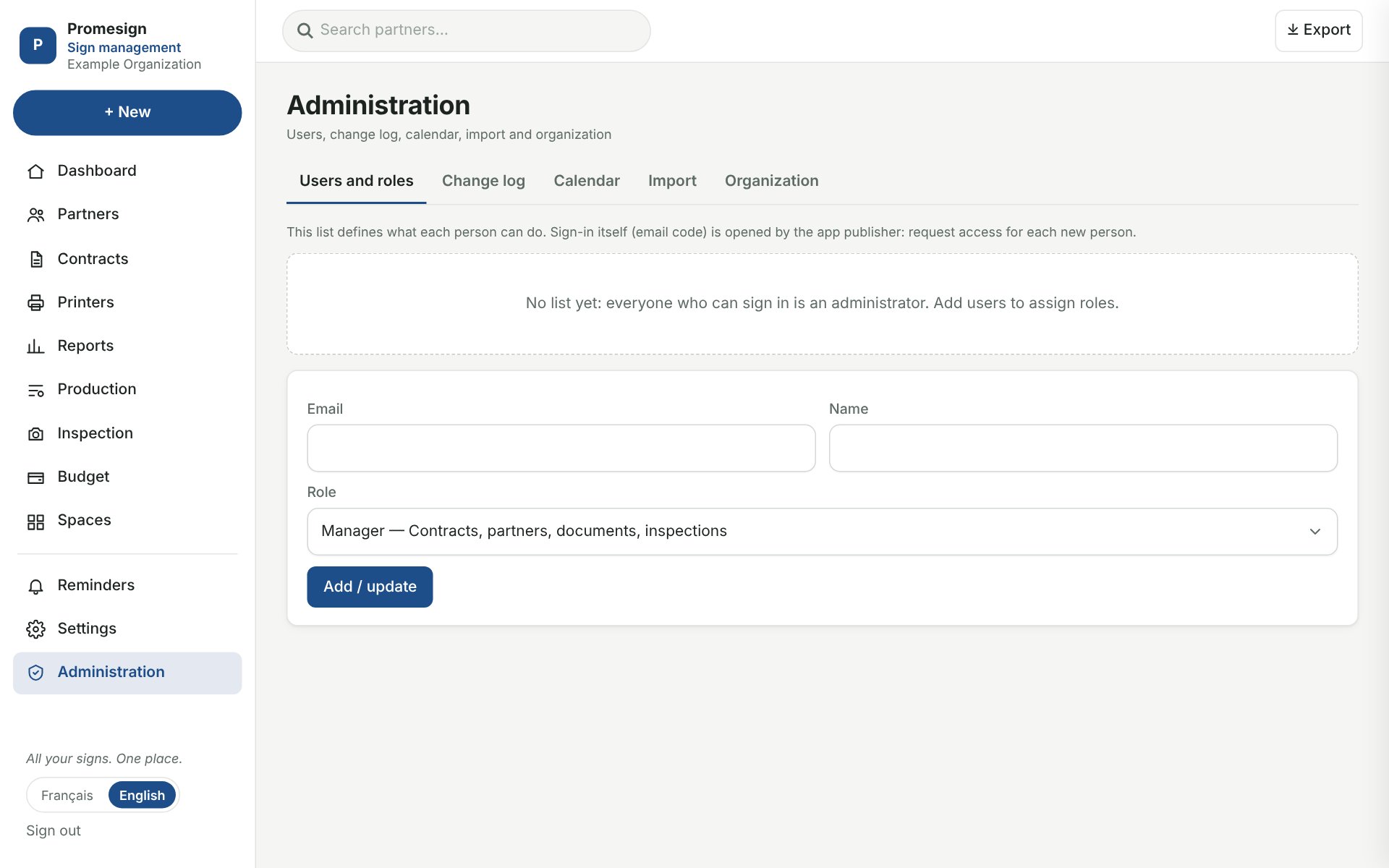Click the Settings gear icon
Screen dimensions: 1389x868
point(35,629)
